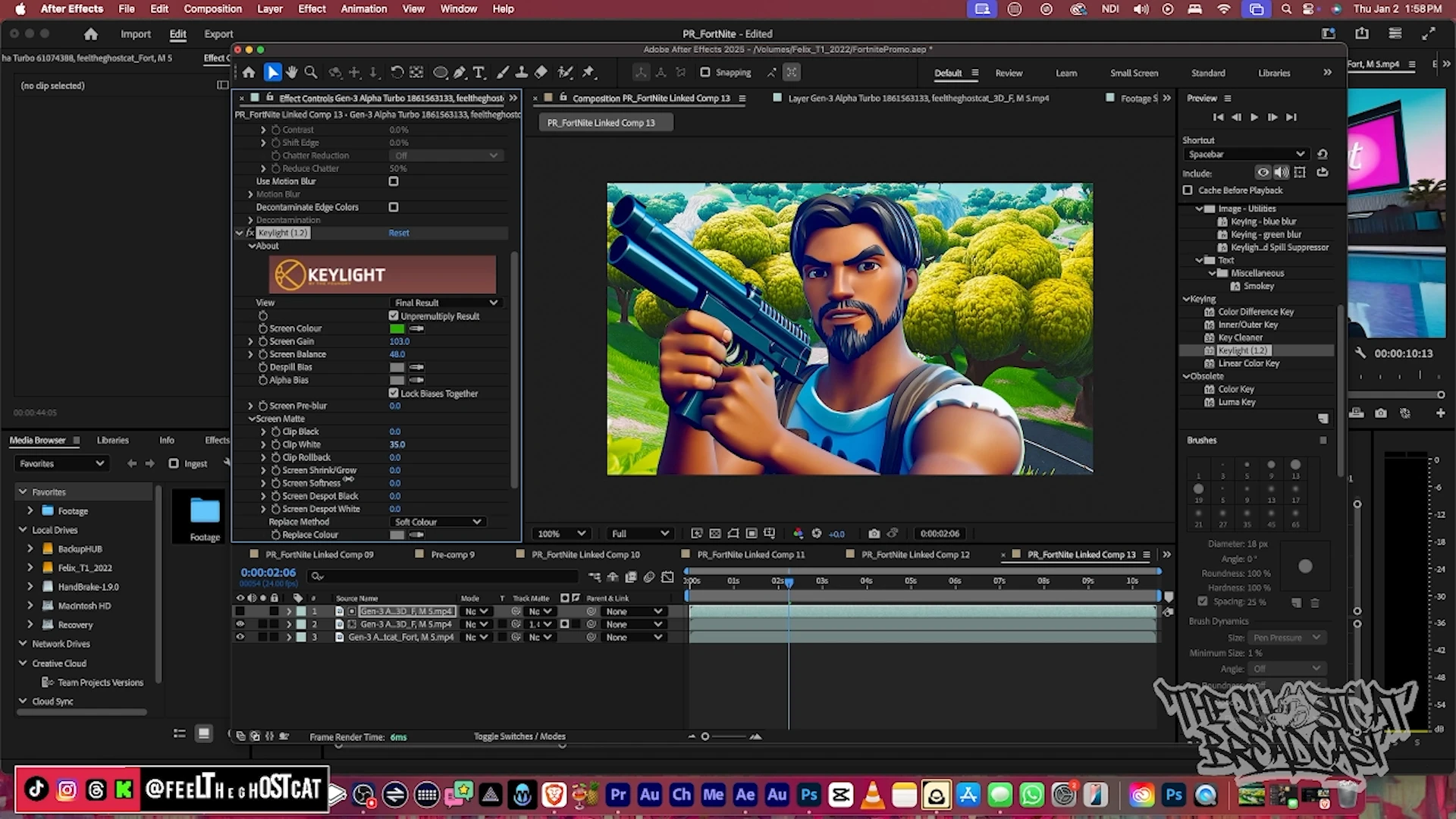The image size is (1456, 819).
Task: Click the Keylight (1.2) effect preset icon
Action: [1210, 350]
